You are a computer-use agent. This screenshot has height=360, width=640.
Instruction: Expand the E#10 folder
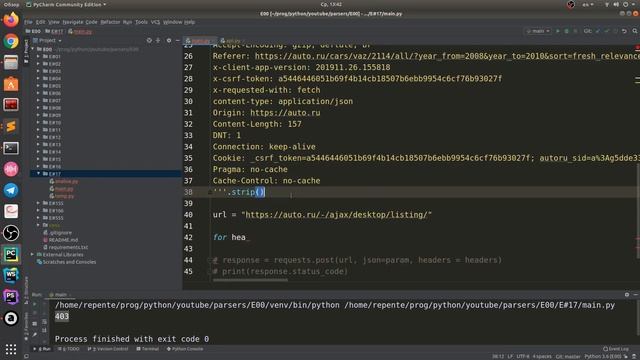click(39, 122)
